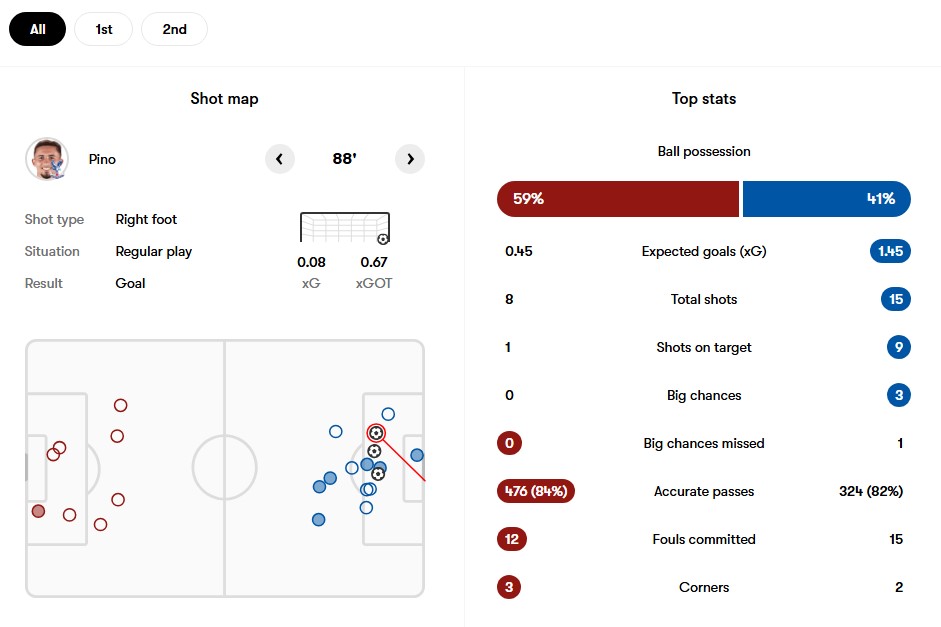Open Pino's player avatar
Image resolution: width=941 pixels, height=627 pixels.
[46, 159]
